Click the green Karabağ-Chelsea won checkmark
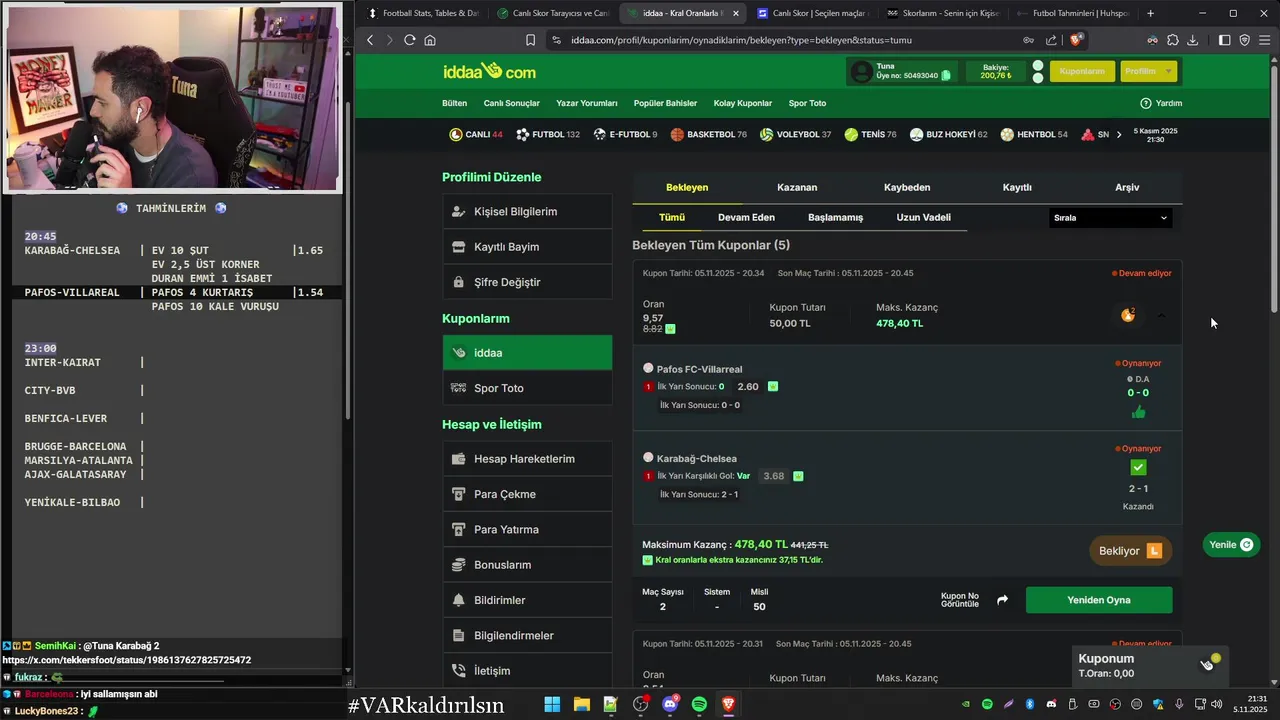This screenshot has width=1280, height=720. click(1138, 467)
